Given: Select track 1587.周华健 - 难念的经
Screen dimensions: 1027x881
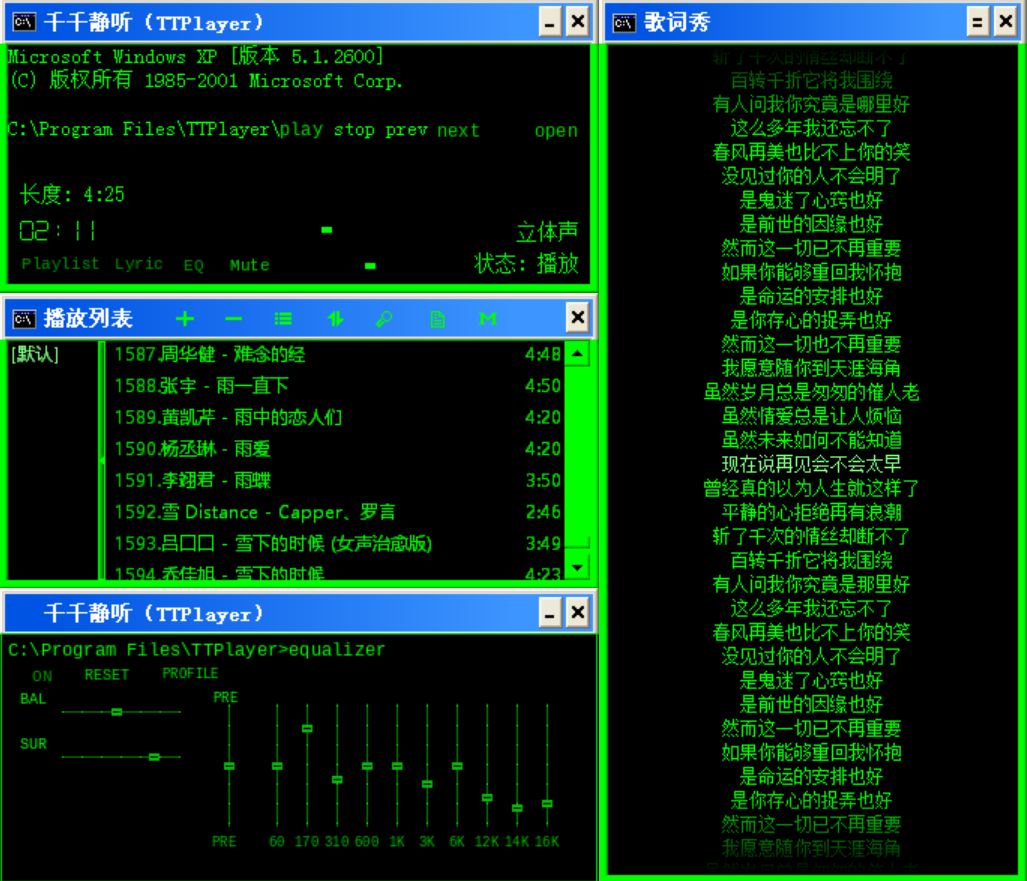Looking at the screenshot, I should point(337,354).
